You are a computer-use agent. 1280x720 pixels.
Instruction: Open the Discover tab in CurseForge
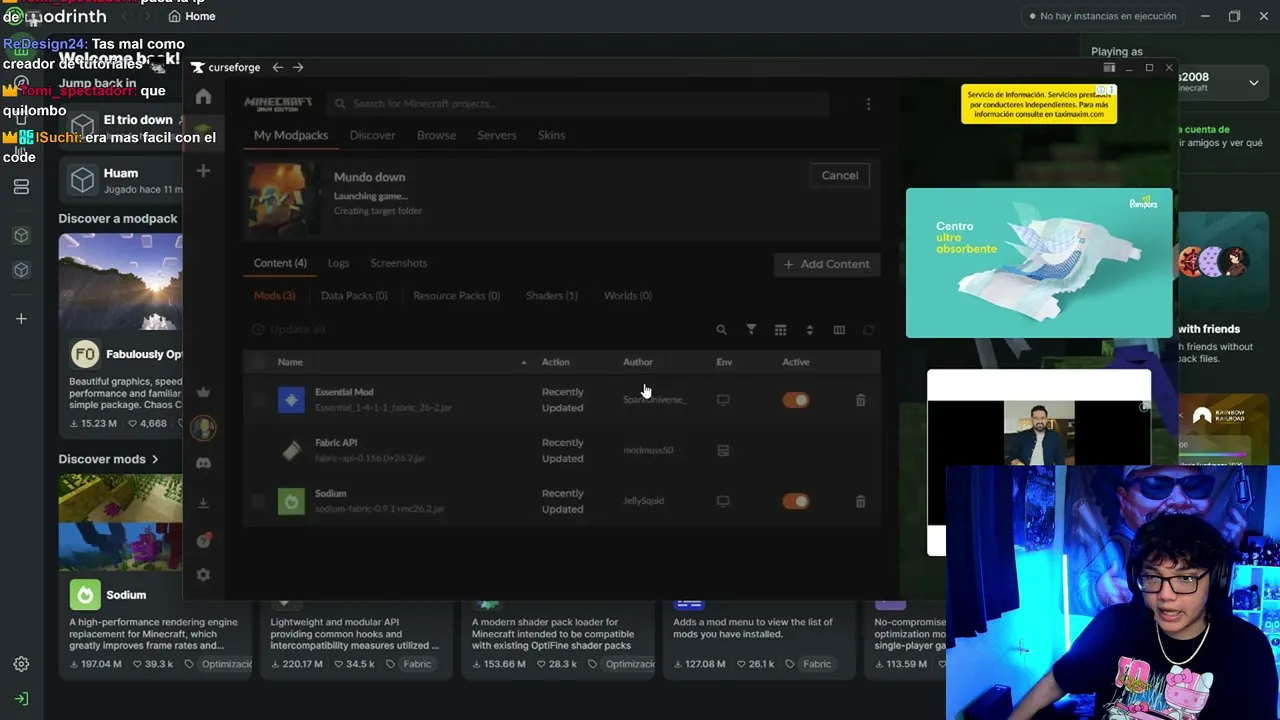[x=372, y=135]
